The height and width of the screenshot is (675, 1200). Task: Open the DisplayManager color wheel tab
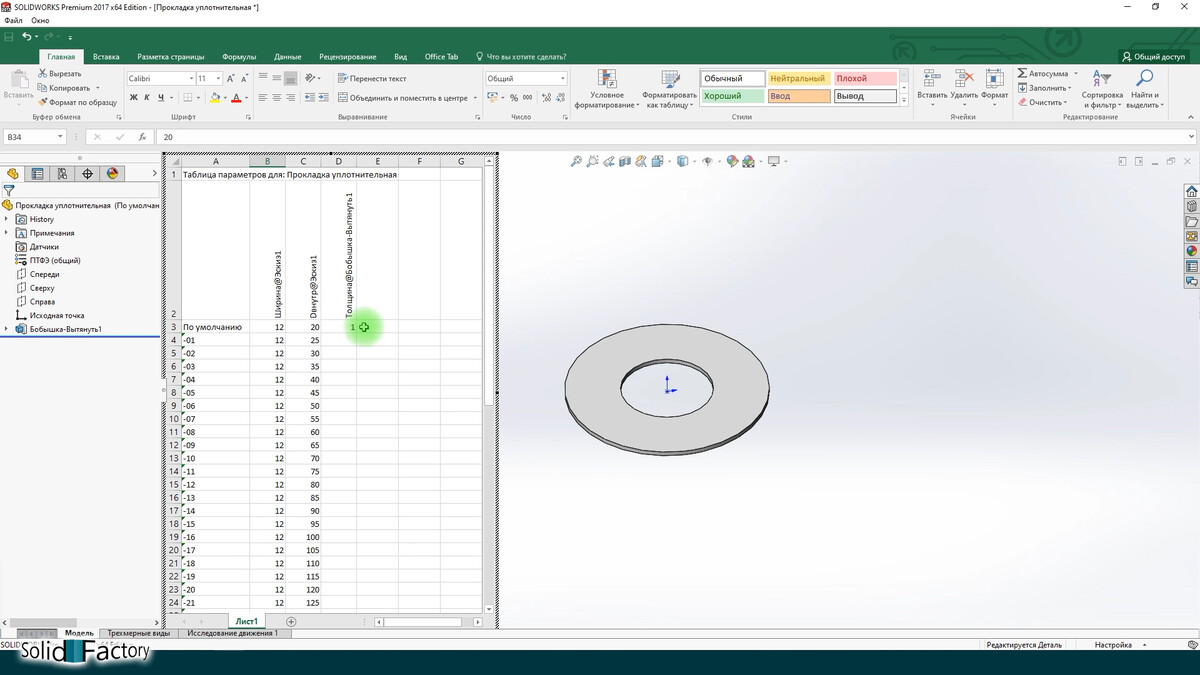112,173
